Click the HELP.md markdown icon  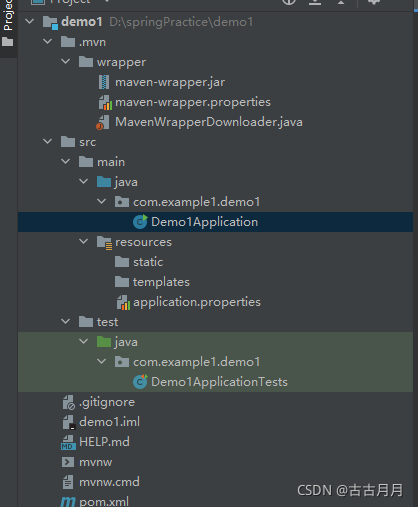tap(68, 443)
